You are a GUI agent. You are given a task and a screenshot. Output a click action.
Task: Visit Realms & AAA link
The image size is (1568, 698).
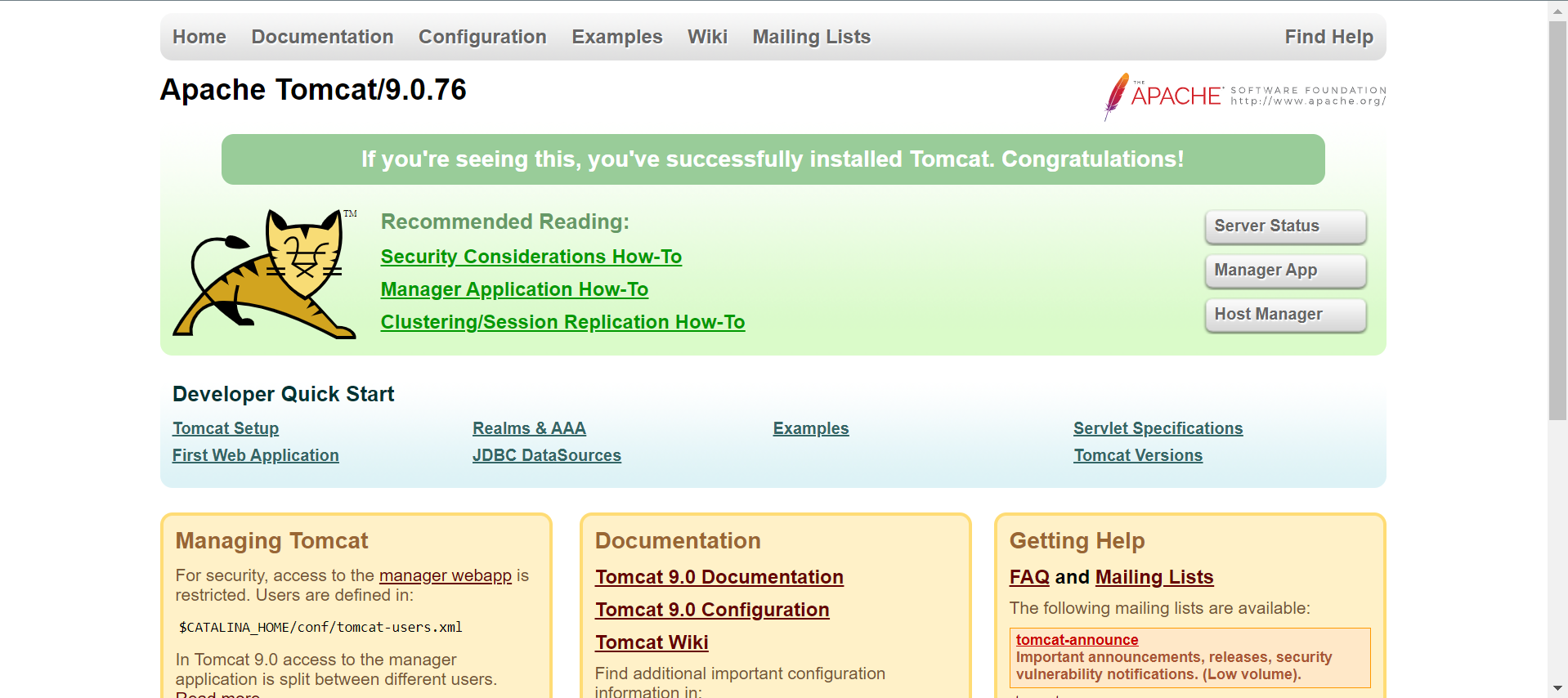[x=529, y=428]
